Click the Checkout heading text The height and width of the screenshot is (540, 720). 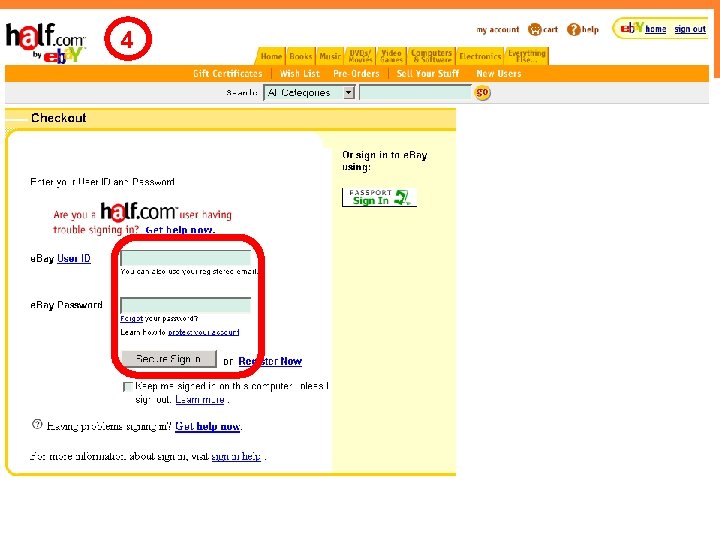[59, 118]
